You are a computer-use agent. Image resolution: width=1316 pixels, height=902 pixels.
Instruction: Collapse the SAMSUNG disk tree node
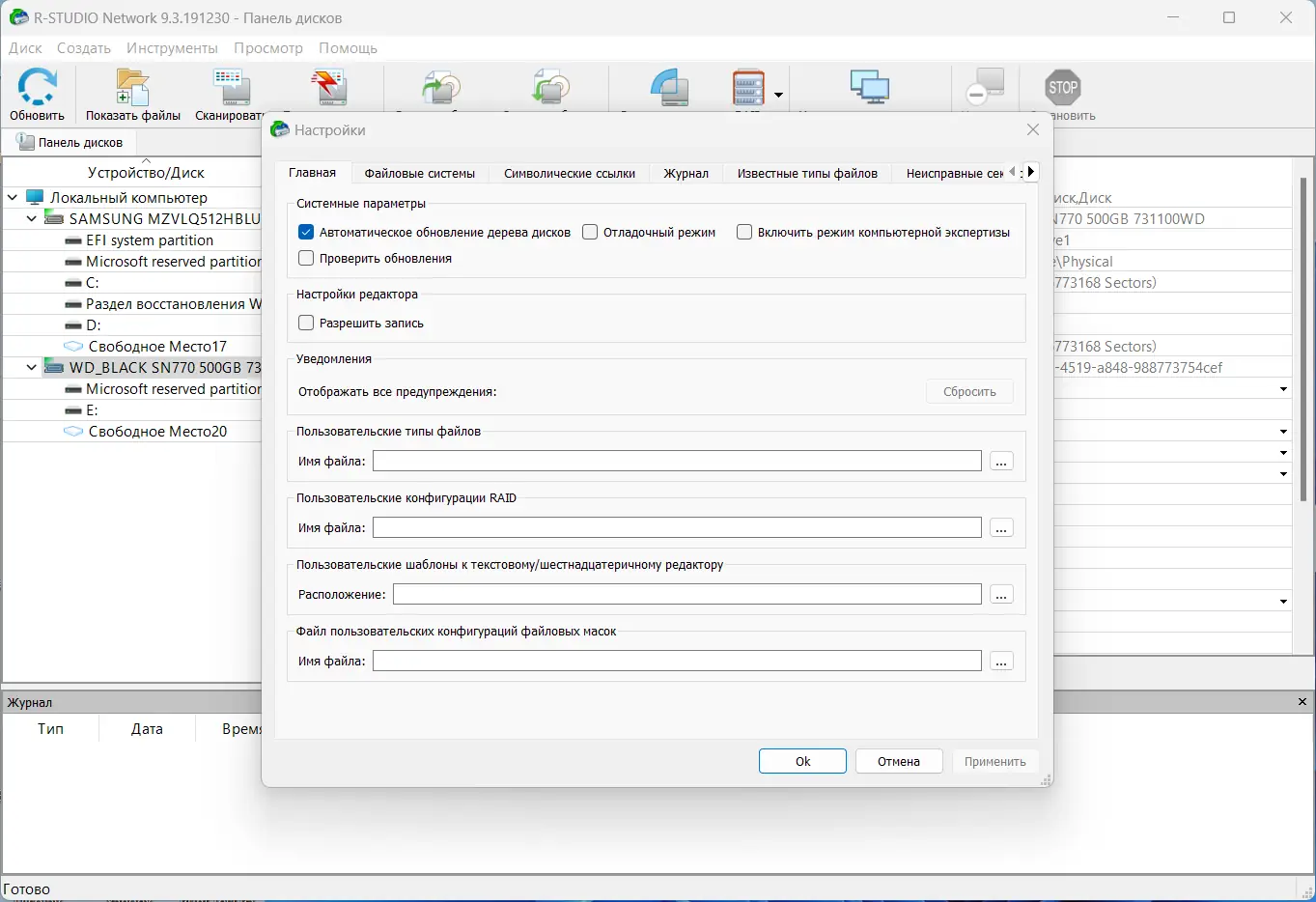(32, 218)
